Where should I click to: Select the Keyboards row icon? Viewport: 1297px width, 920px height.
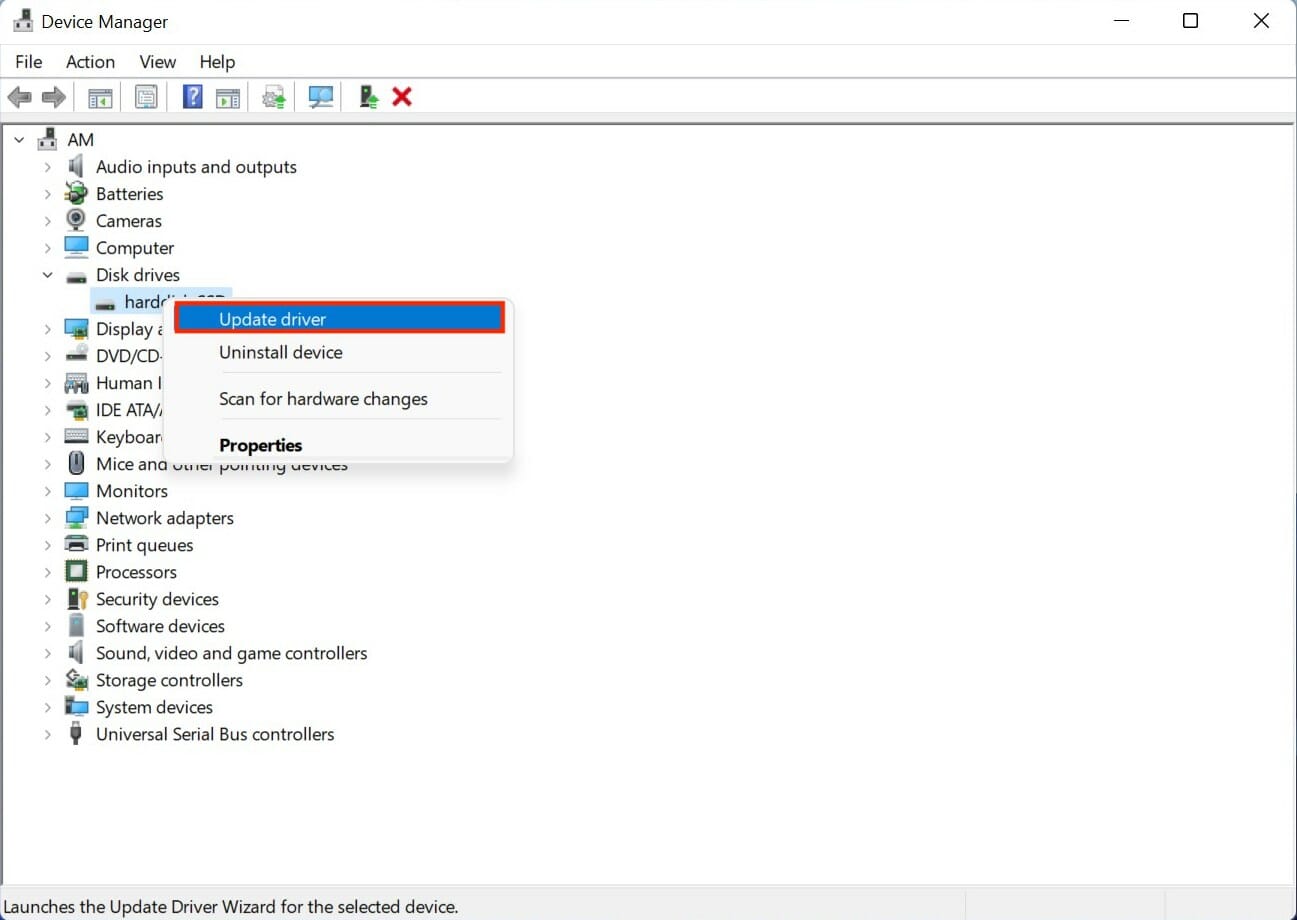tap(76, 437)
